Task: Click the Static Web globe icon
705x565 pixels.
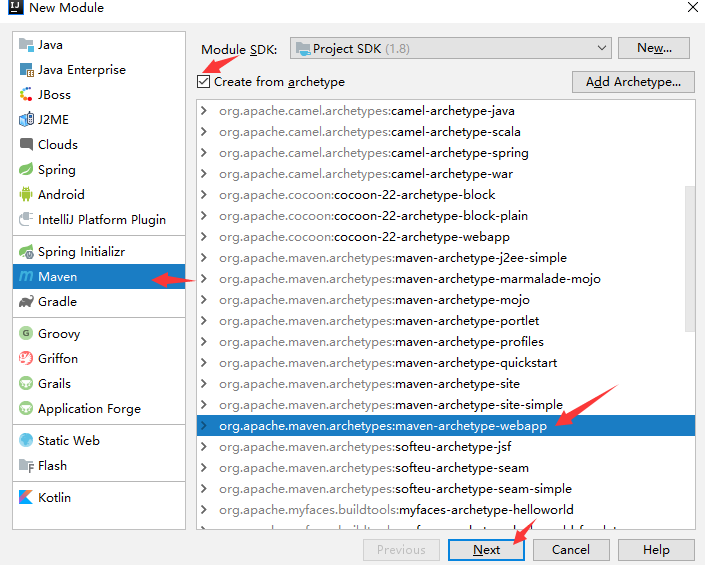Action: click(26, 440)
